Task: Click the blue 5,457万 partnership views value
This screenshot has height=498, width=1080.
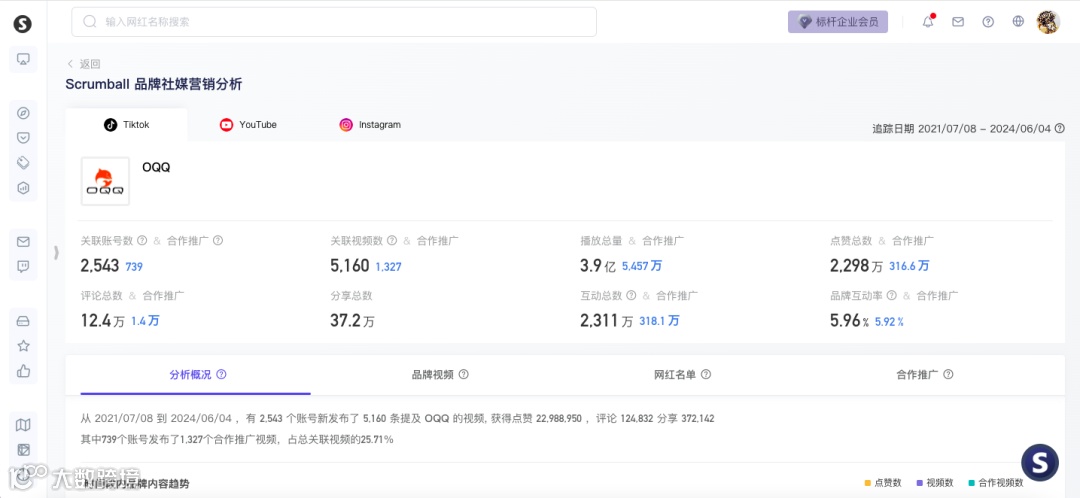Action: tap(641, 266)
